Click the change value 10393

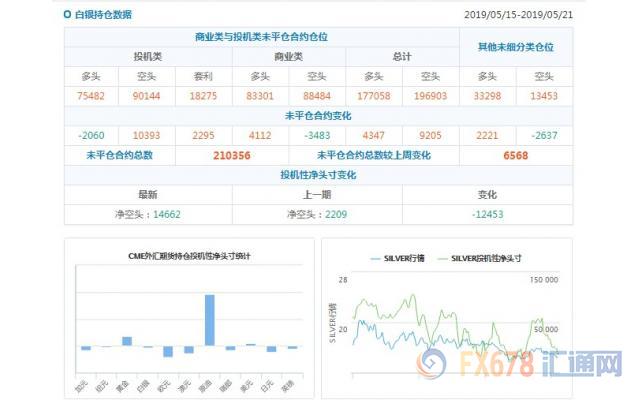coord(147,136)
